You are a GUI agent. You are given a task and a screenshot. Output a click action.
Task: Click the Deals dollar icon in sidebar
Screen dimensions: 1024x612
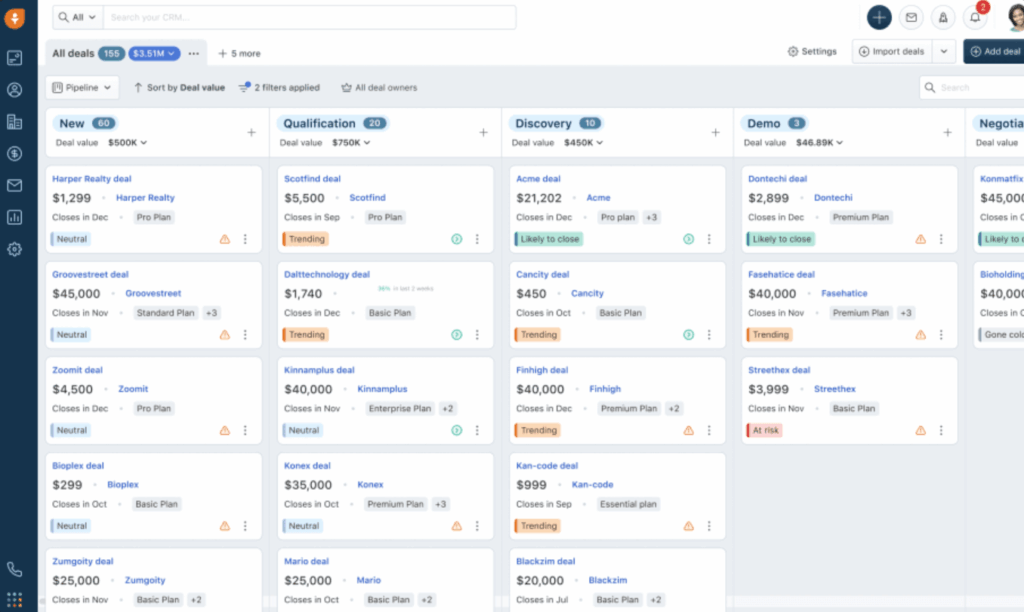[14, 154]
